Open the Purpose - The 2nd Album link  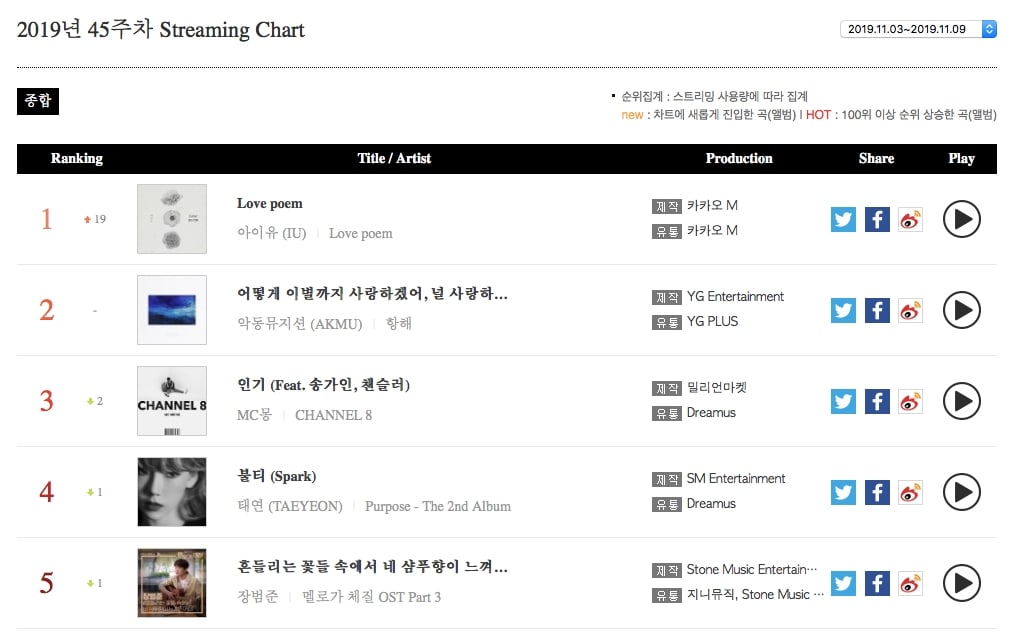pos(438,506)
